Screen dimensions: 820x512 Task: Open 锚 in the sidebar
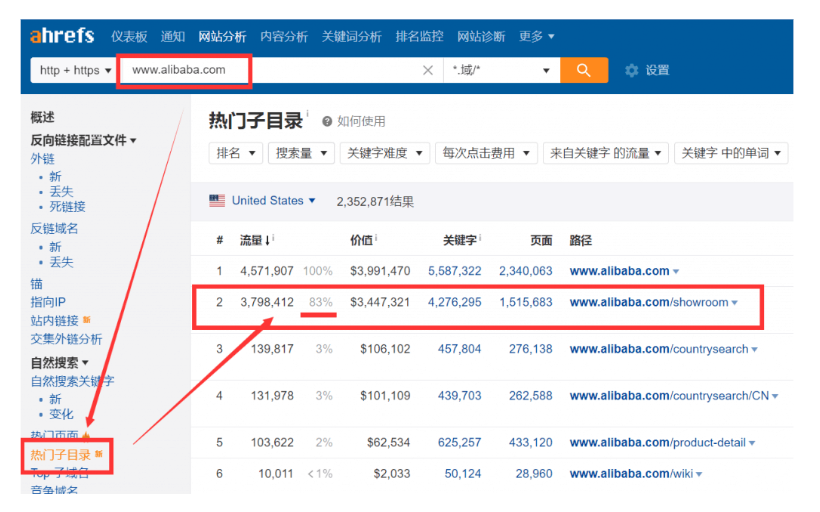[x=37, y=284]
